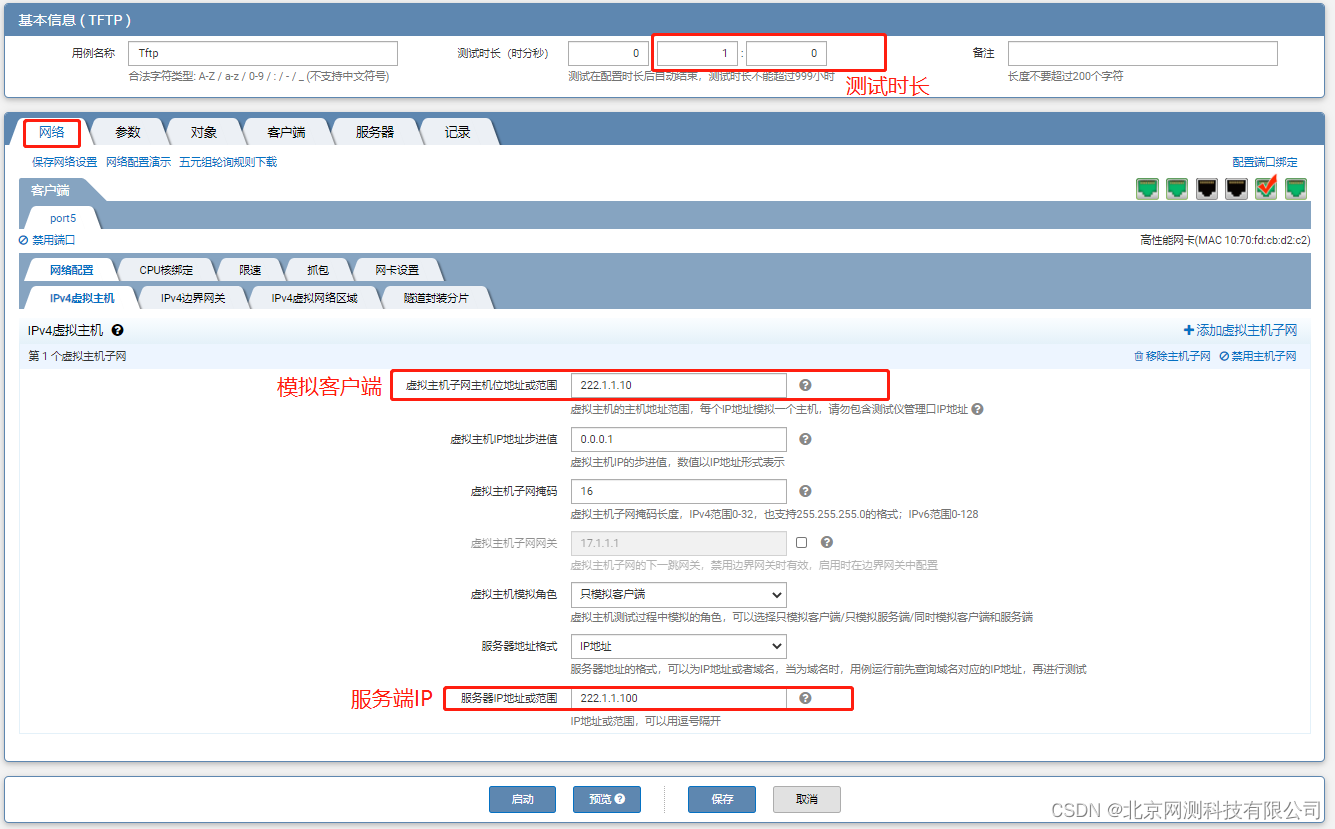This screenshot has width=1335, height=829.
Task: Click the 预览 button
Action: (606, 799)
